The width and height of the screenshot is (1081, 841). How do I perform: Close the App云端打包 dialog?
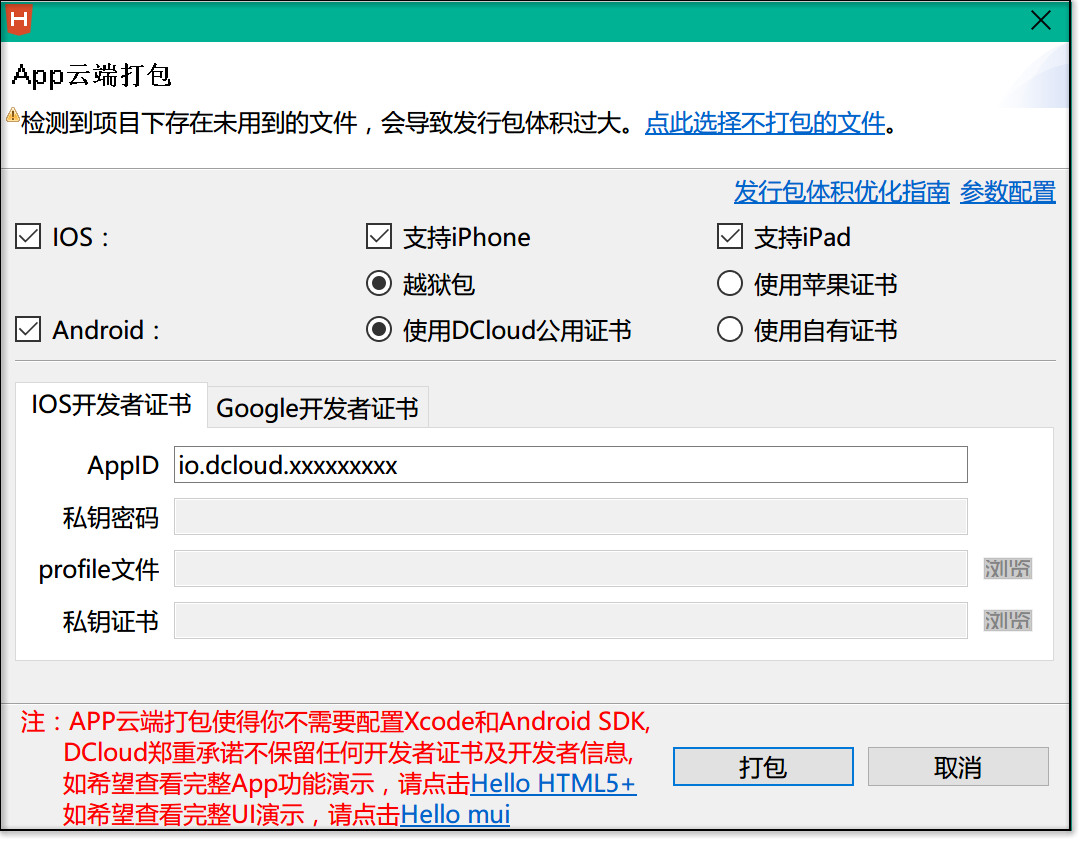[1040, 21]
